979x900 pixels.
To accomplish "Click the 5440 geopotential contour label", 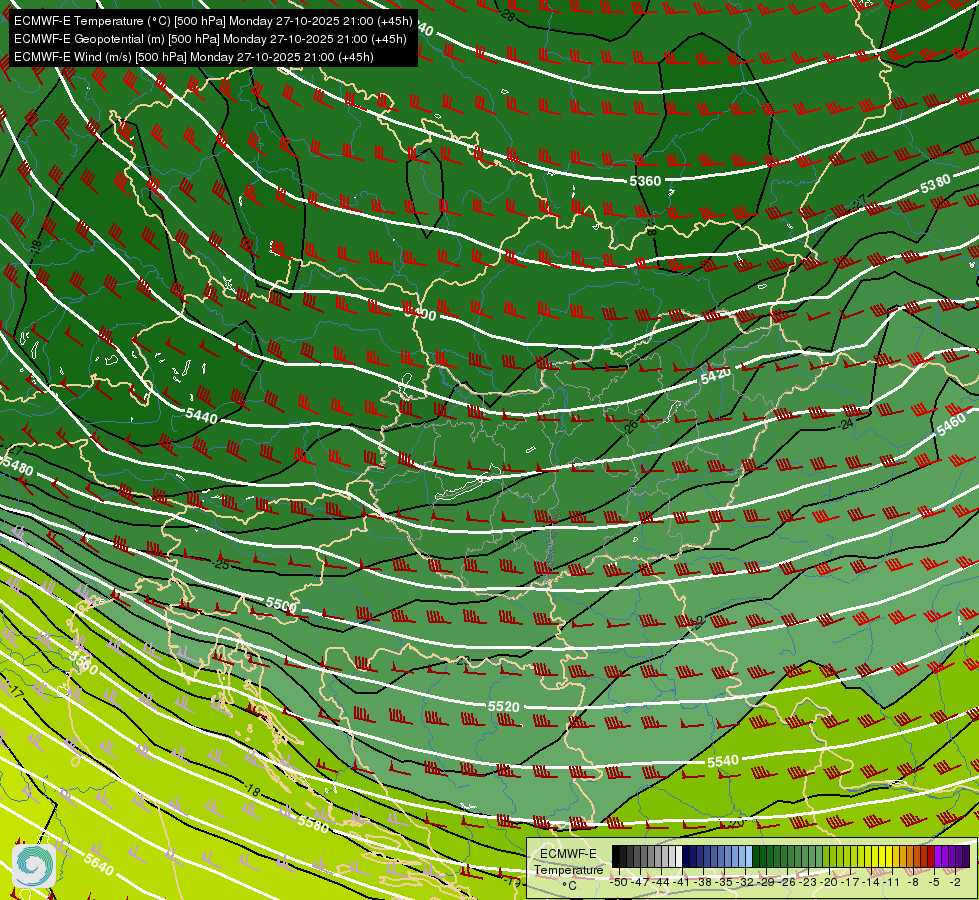I will [202, 415].
